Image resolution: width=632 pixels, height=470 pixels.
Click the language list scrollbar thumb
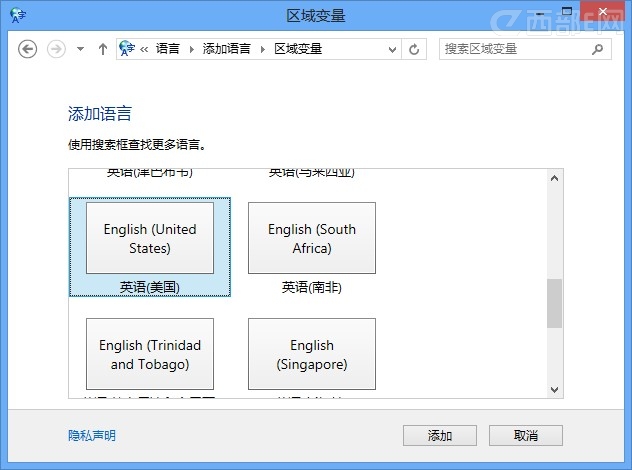(554, 303)
